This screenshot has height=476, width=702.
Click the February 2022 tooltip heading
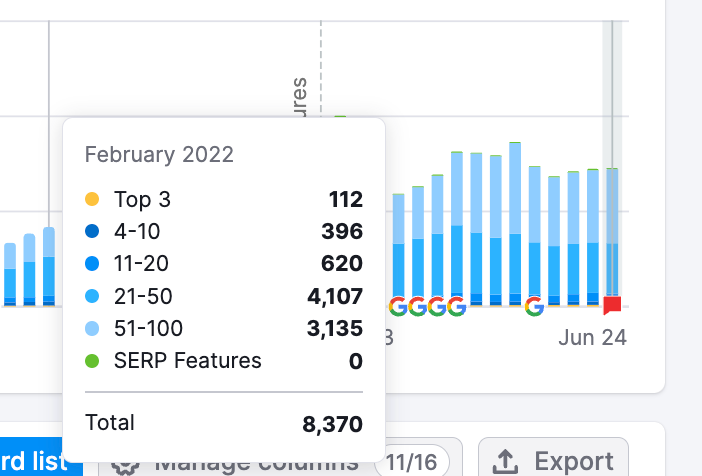159,154
